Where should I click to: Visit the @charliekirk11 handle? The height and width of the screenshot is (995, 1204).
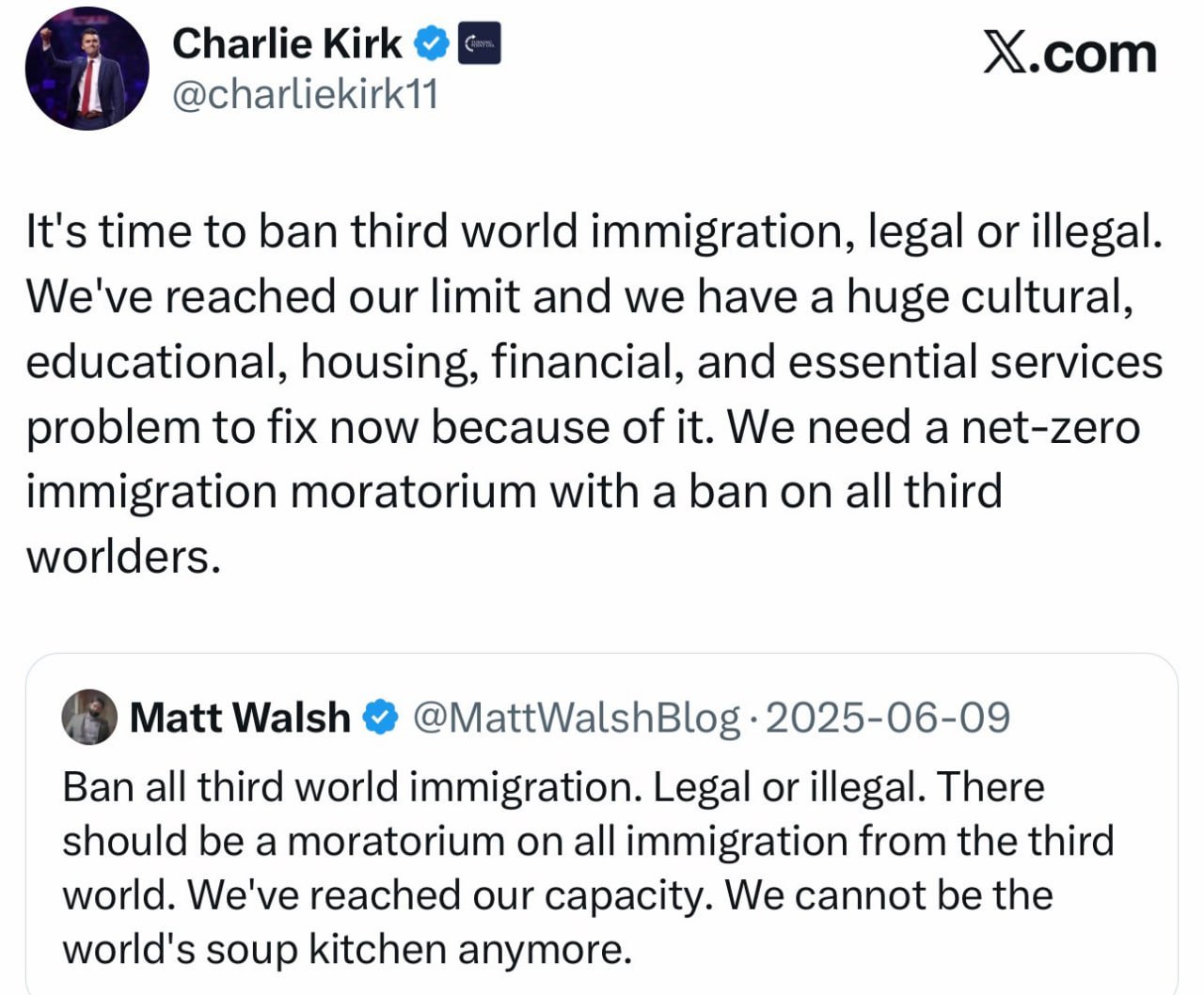click(x=305, y=94)
